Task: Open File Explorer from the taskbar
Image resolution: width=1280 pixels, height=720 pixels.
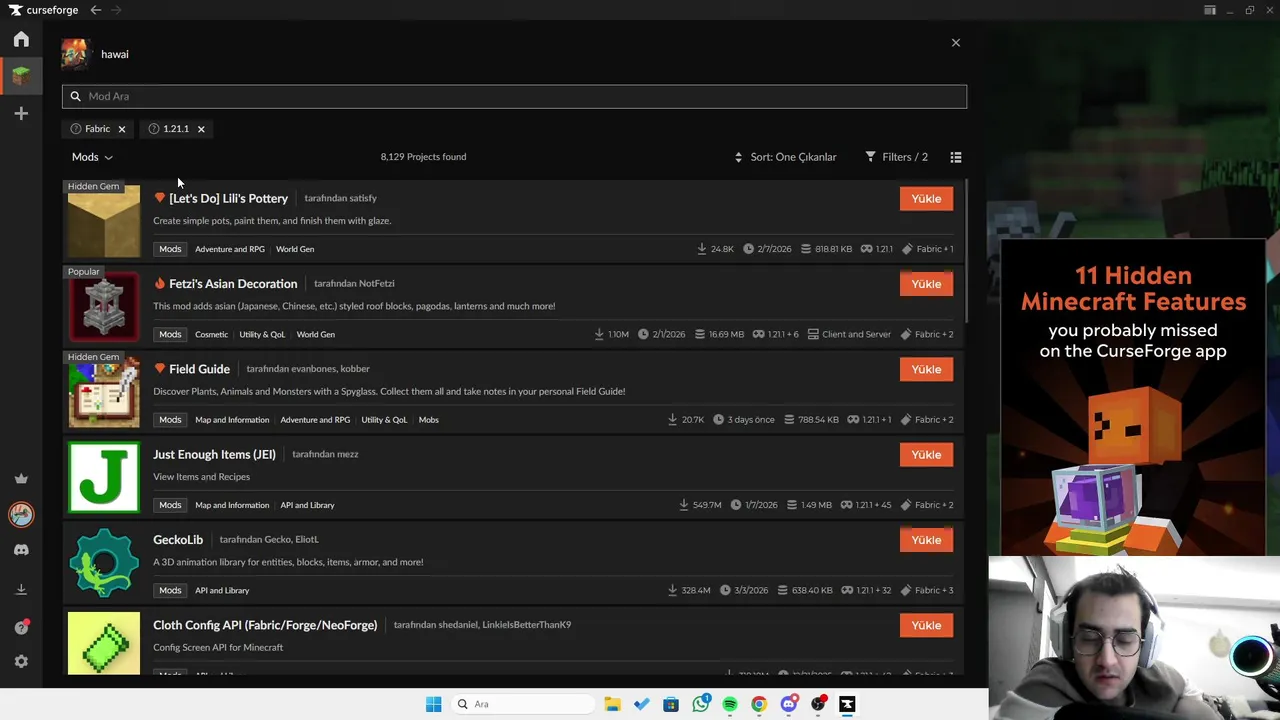Action: click(612, 704)
